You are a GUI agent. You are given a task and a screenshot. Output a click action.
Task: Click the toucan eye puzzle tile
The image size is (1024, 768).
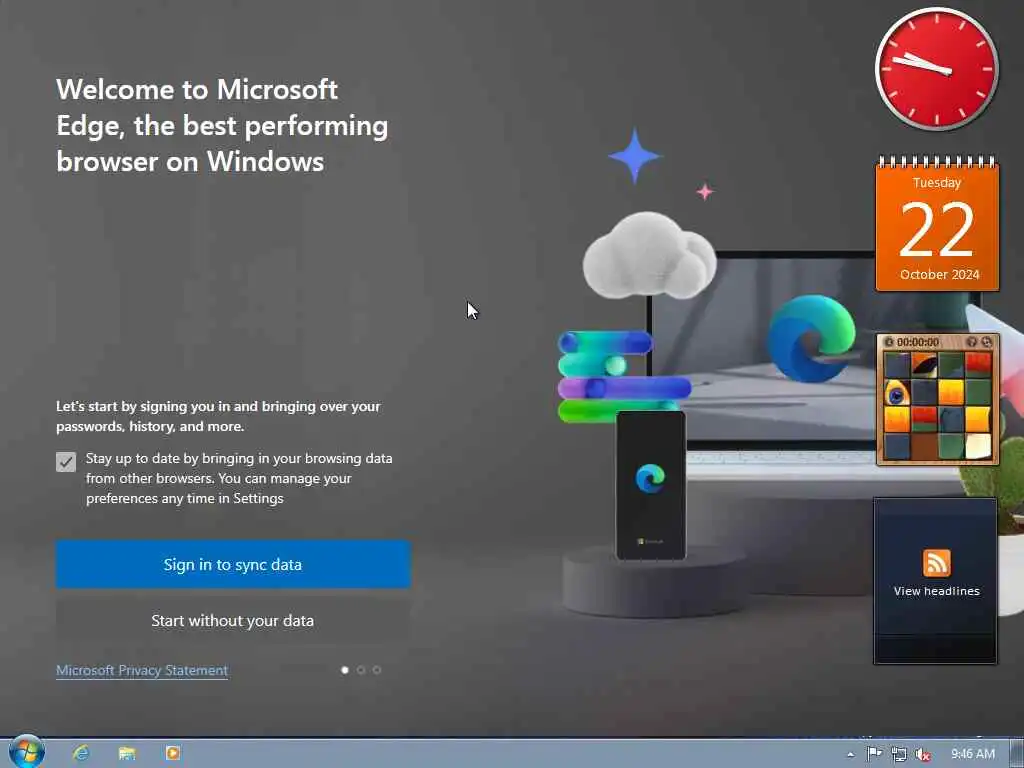tap(897, 393)
